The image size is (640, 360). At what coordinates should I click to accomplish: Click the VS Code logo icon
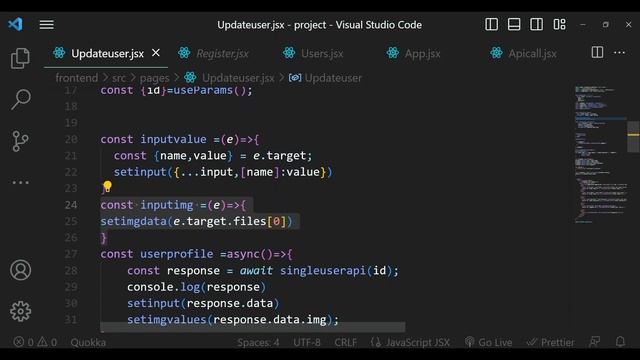16,24
